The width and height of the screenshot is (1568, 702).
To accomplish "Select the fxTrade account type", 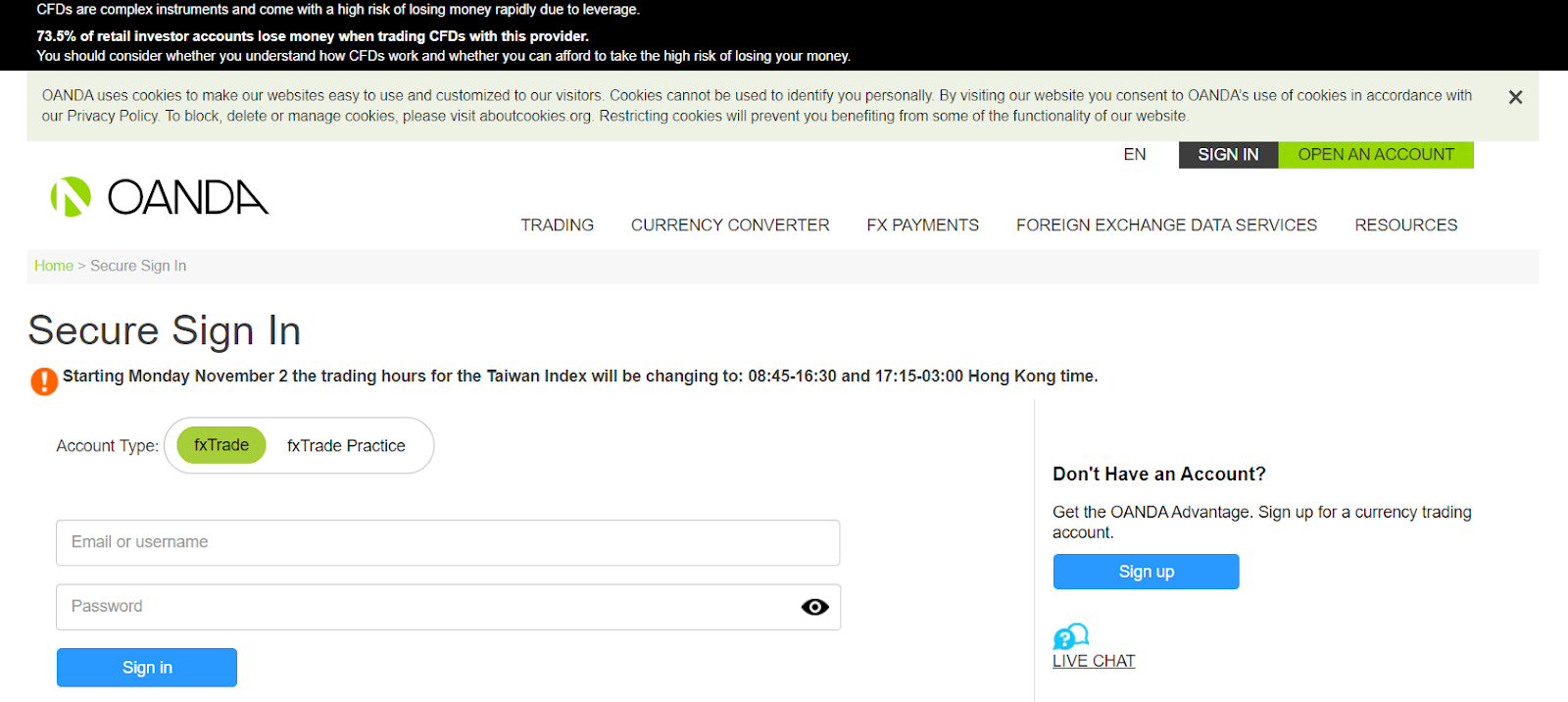I will (x=221, y=445).
